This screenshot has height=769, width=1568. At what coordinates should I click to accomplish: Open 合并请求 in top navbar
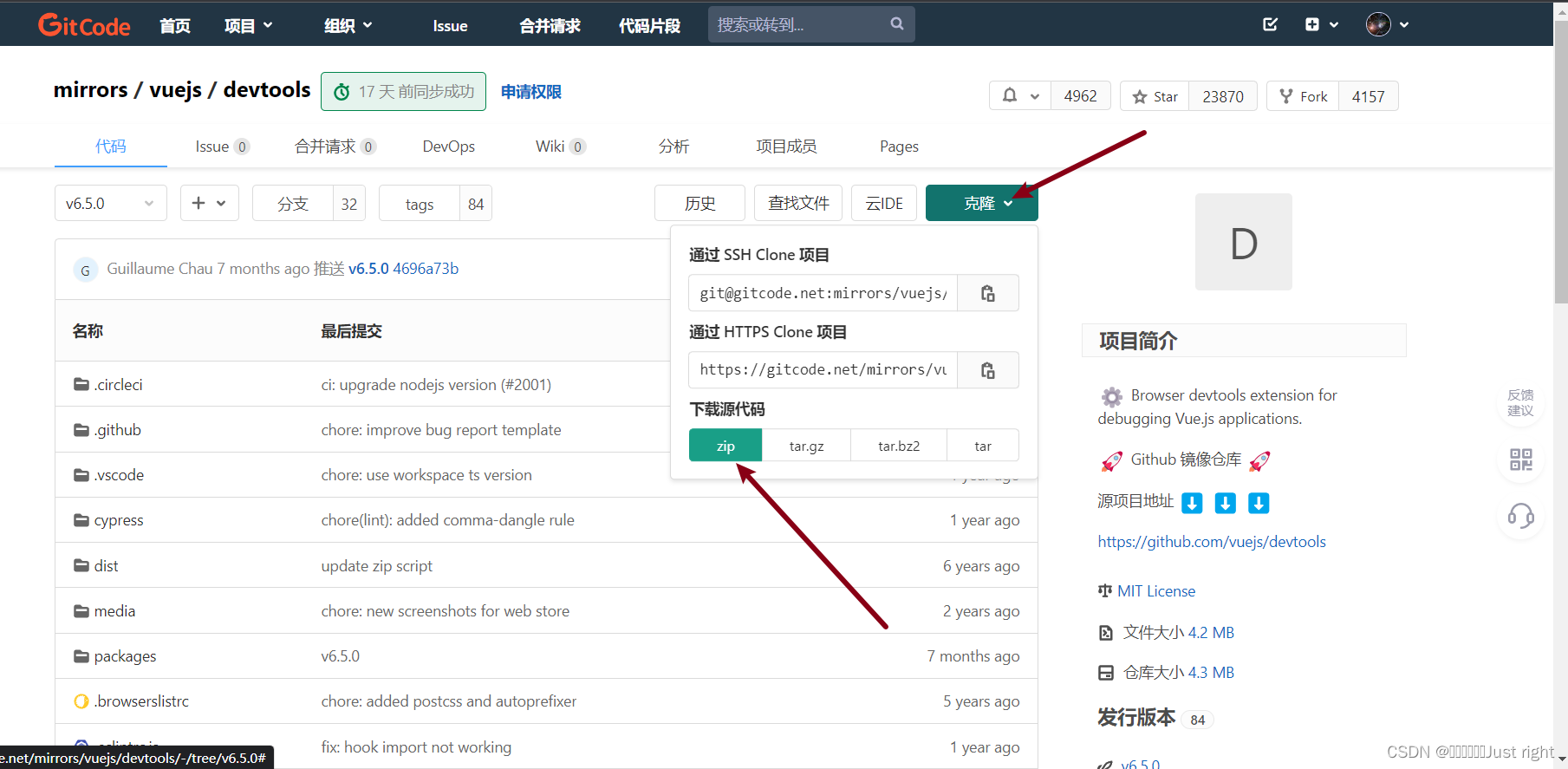550,25
